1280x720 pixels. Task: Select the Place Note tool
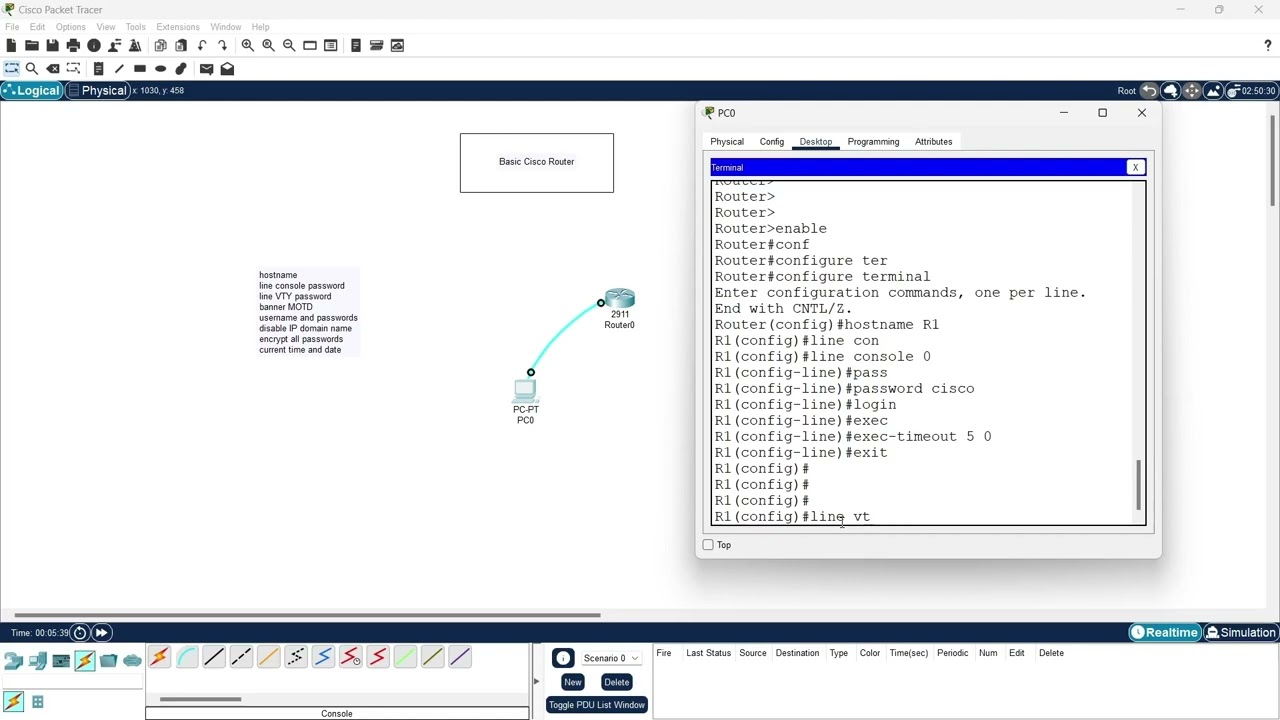98,69
